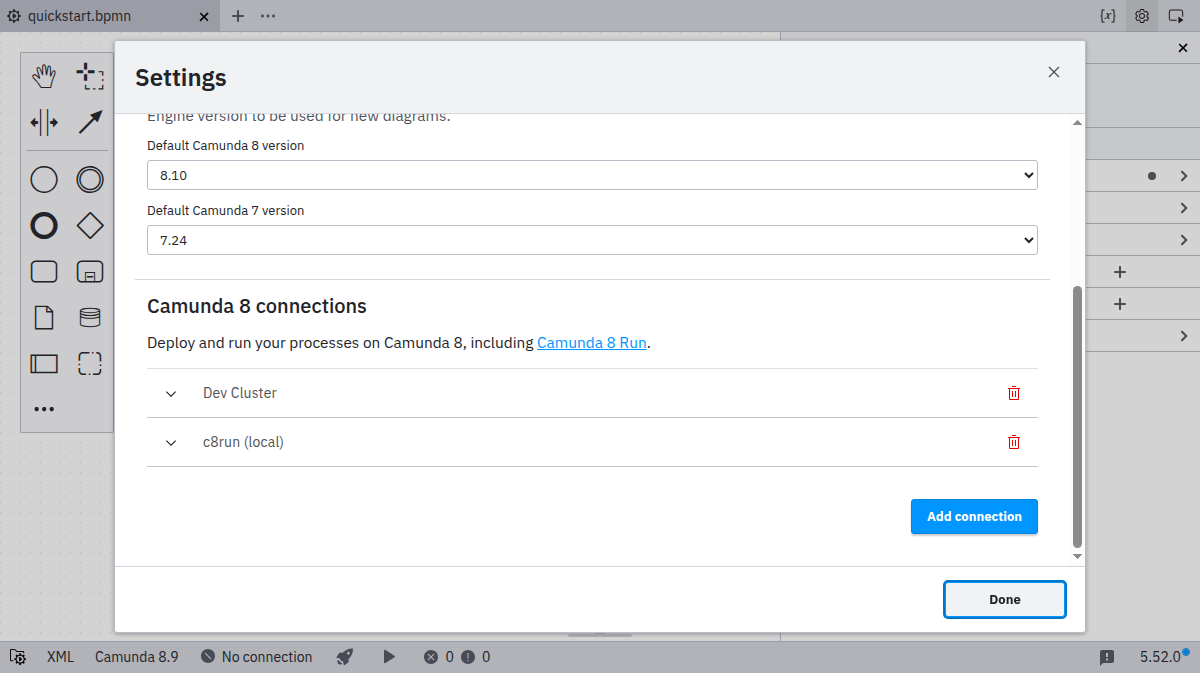Select the Global Connect arrow tool
The width and height of the screenshot is (1200, 673).
90,122
